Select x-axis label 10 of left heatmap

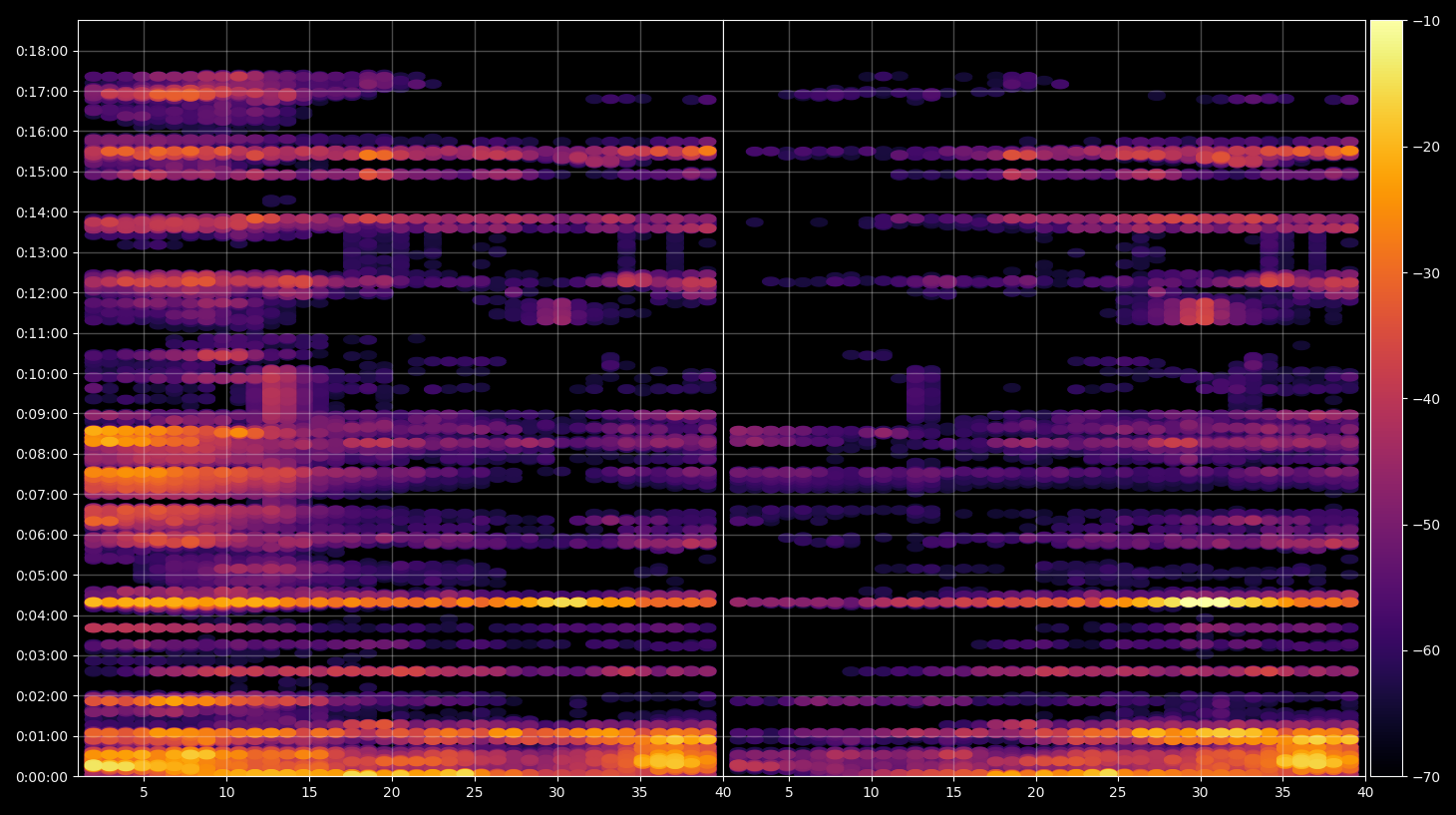click(226, 793)
